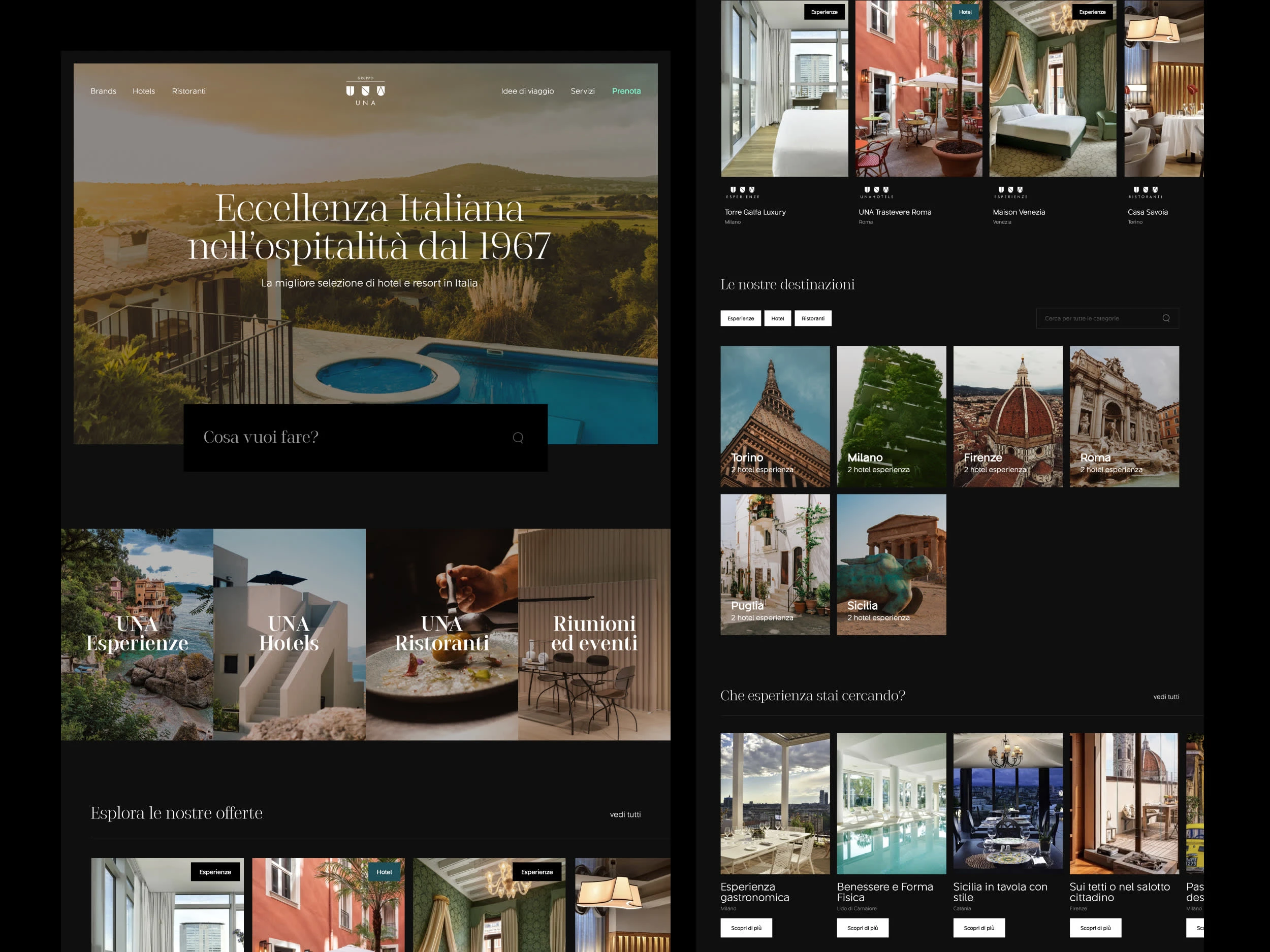Open the Firenze destination card
The height and width of the screenshot is (952, 1270).
[1007, 416]
